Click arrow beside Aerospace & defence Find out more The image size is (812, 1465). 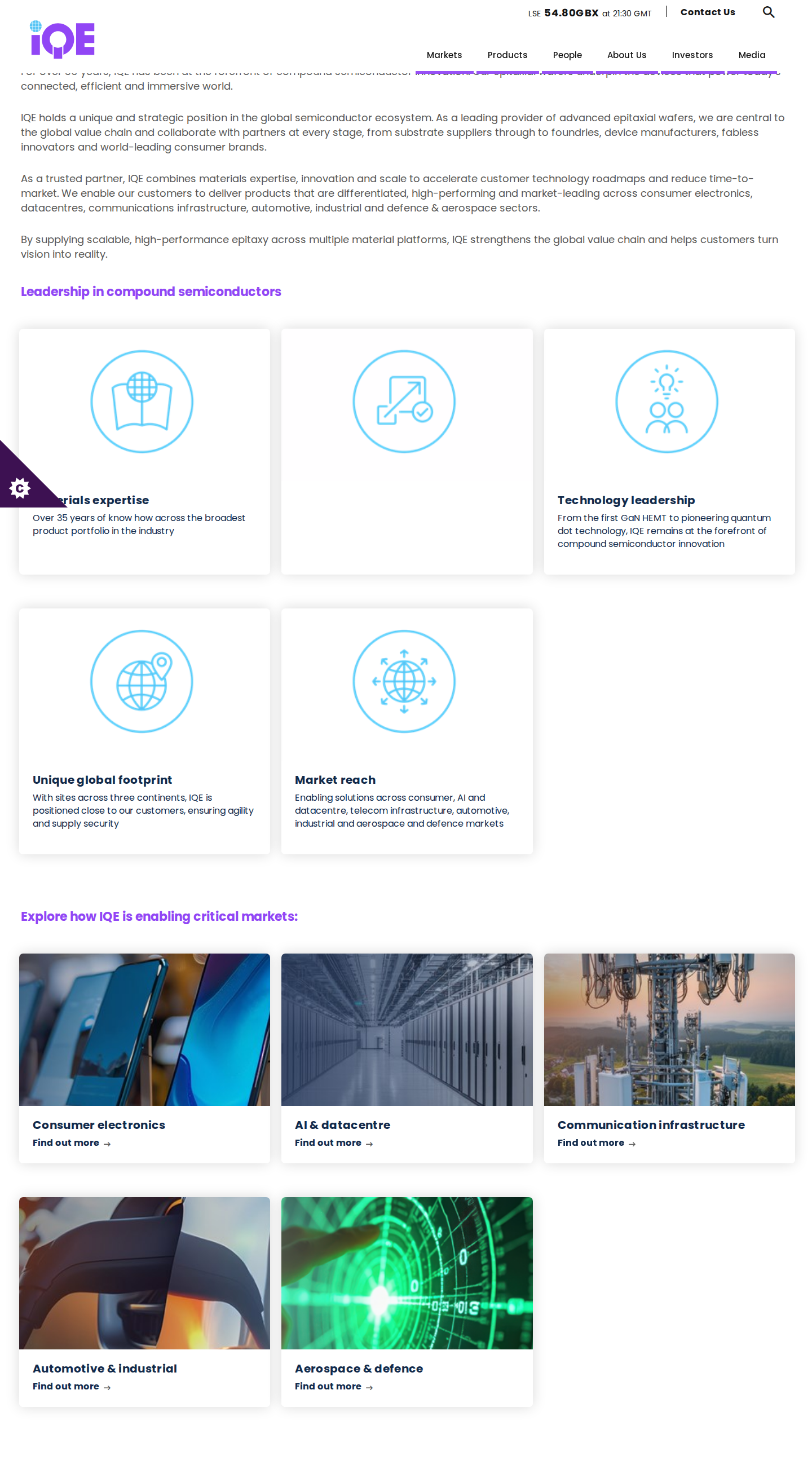pyautogui.click(x=369, y=1388)
